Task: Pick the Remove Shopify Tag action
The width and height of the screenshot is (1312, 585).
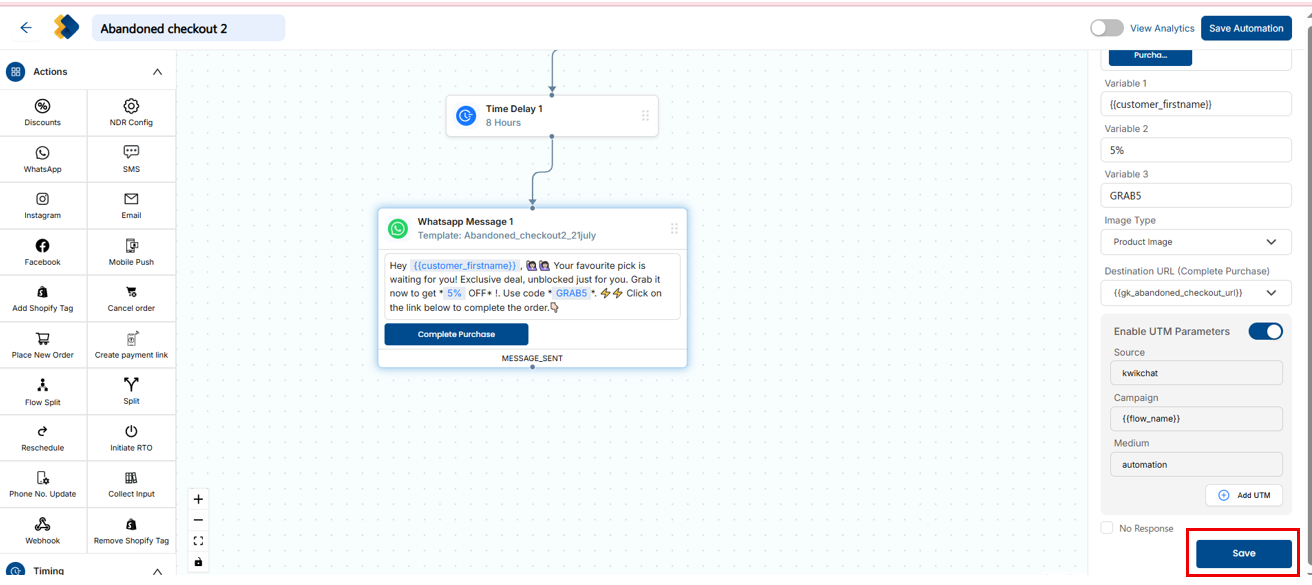Action: click(131, 531)
